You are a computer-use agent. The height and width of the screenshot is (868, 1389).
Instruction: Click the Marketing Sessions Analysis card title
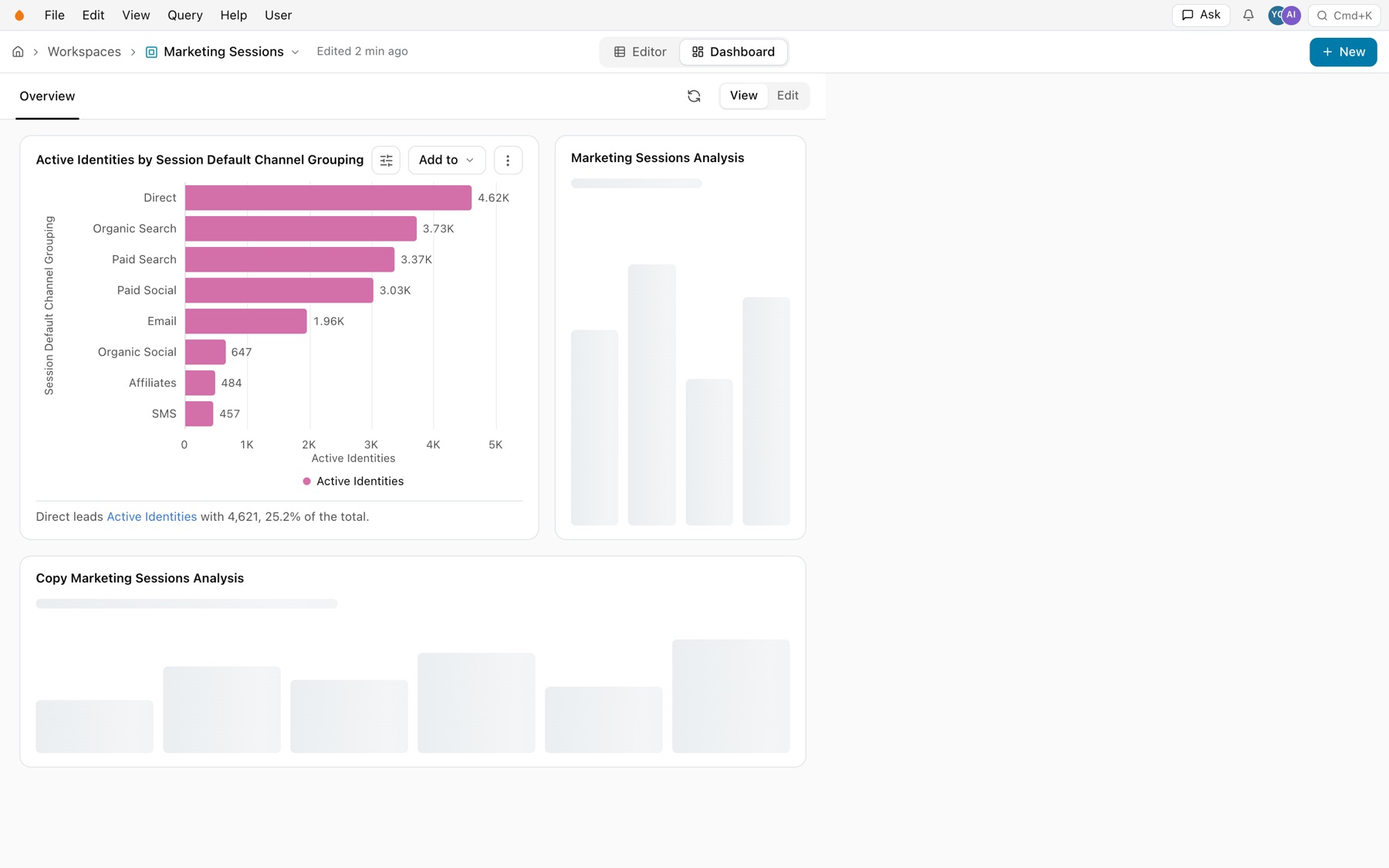tap(657, 158)
